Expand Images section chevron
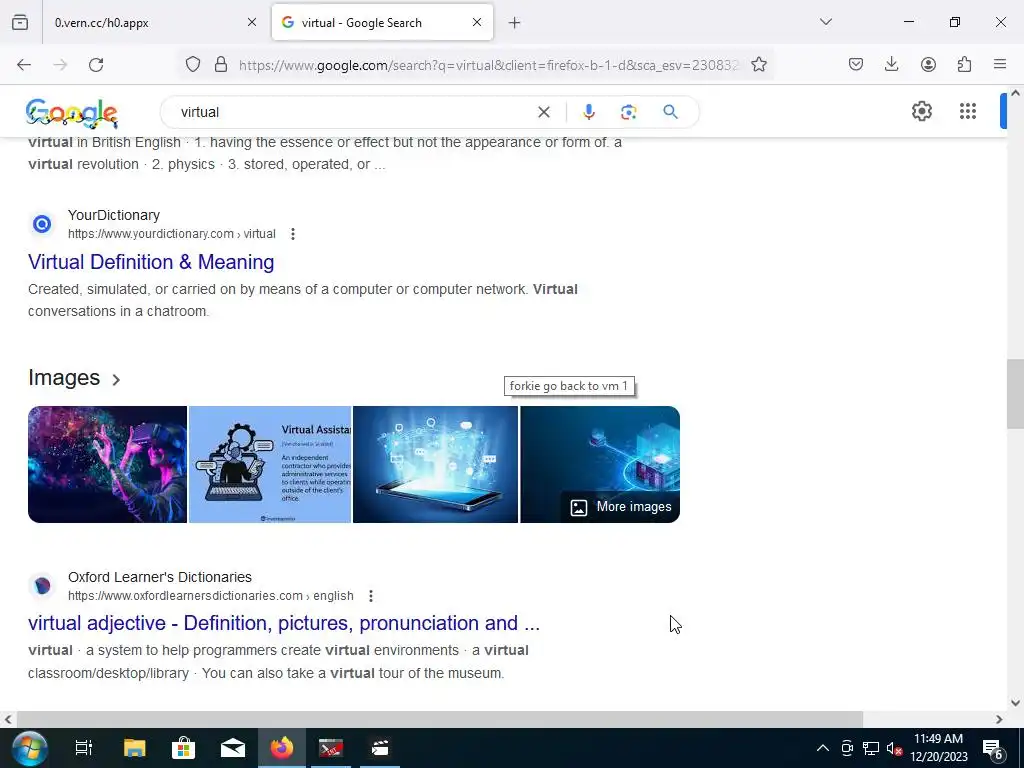Image resolution: width=1024 pixels, height=768 pixels. point(116,379)
